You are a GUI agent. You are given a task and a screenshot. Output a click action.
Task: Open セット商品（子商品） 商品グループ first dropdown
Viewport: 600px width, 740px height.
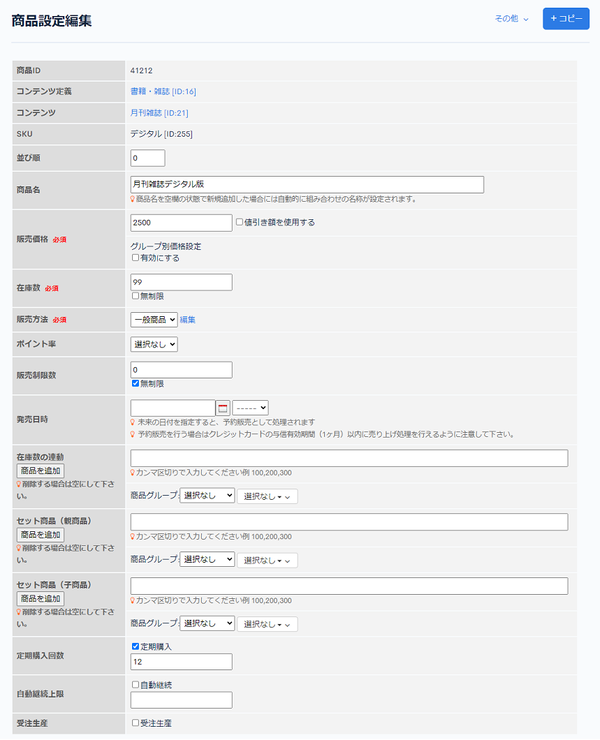[x=207, y=623]
